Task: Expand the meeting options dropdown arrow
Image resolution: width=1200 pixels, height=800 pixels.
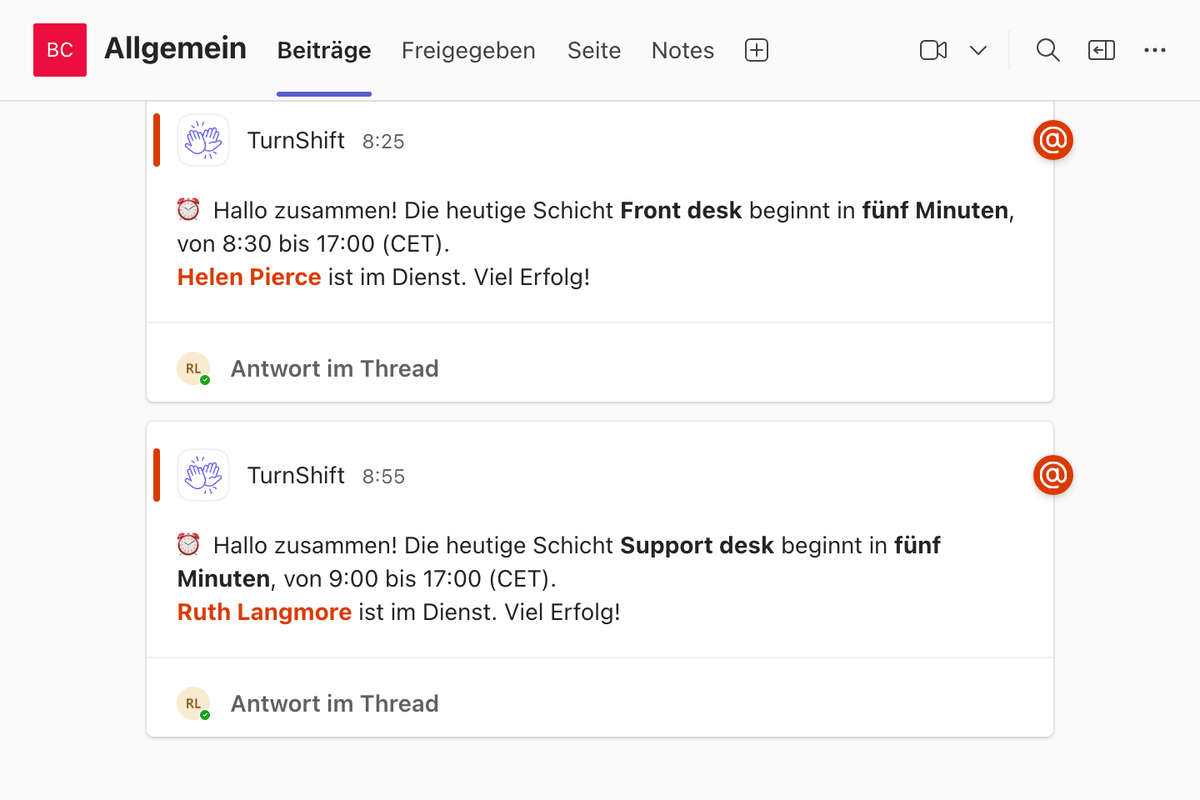Action: (979, 50)
